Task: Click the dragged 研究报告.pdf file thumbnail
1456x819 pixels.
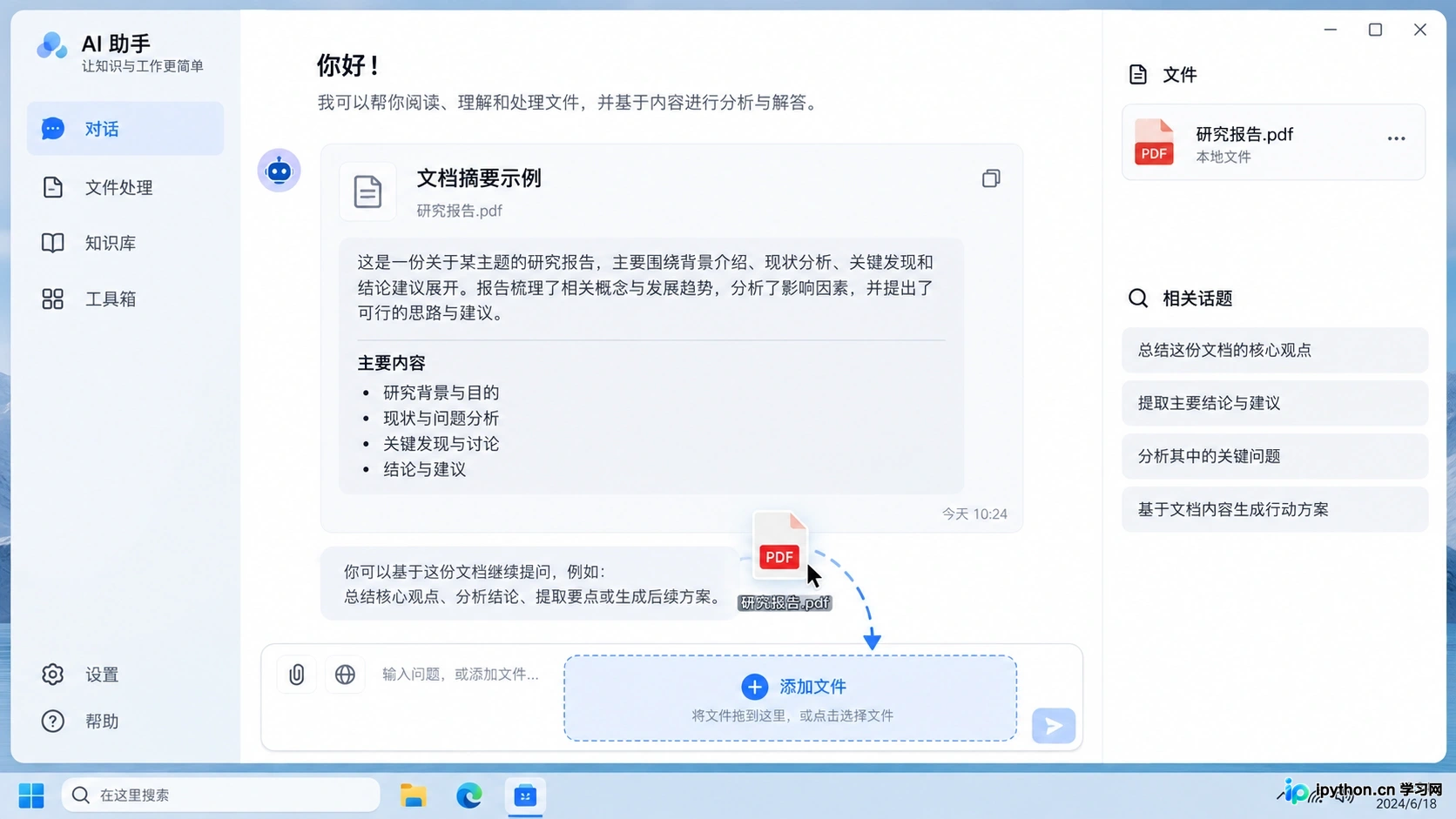Action: (x=779, y=546)
